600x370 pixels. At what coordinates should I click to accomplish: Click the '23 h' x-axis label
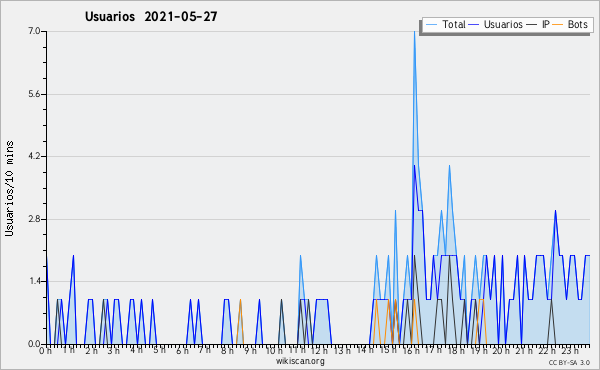point(570,350)
